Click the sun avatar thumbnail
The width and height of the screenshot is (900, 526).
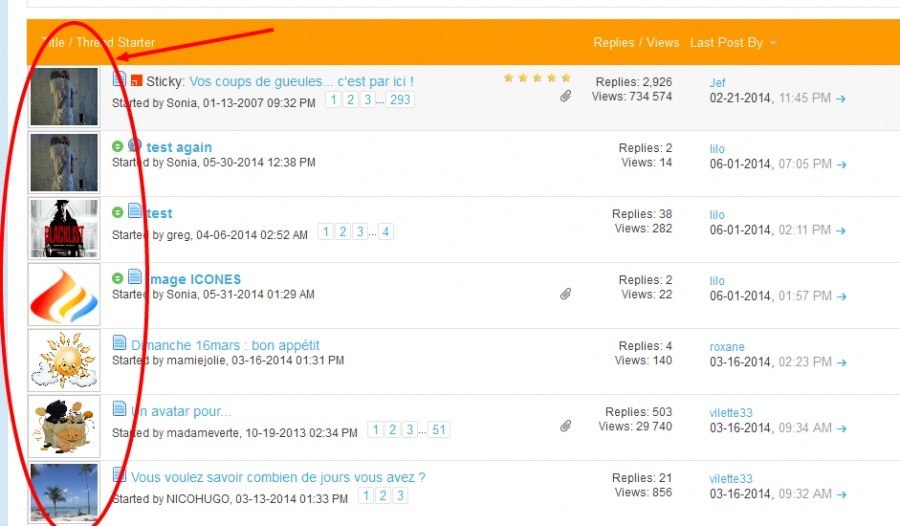coord(64,360)
